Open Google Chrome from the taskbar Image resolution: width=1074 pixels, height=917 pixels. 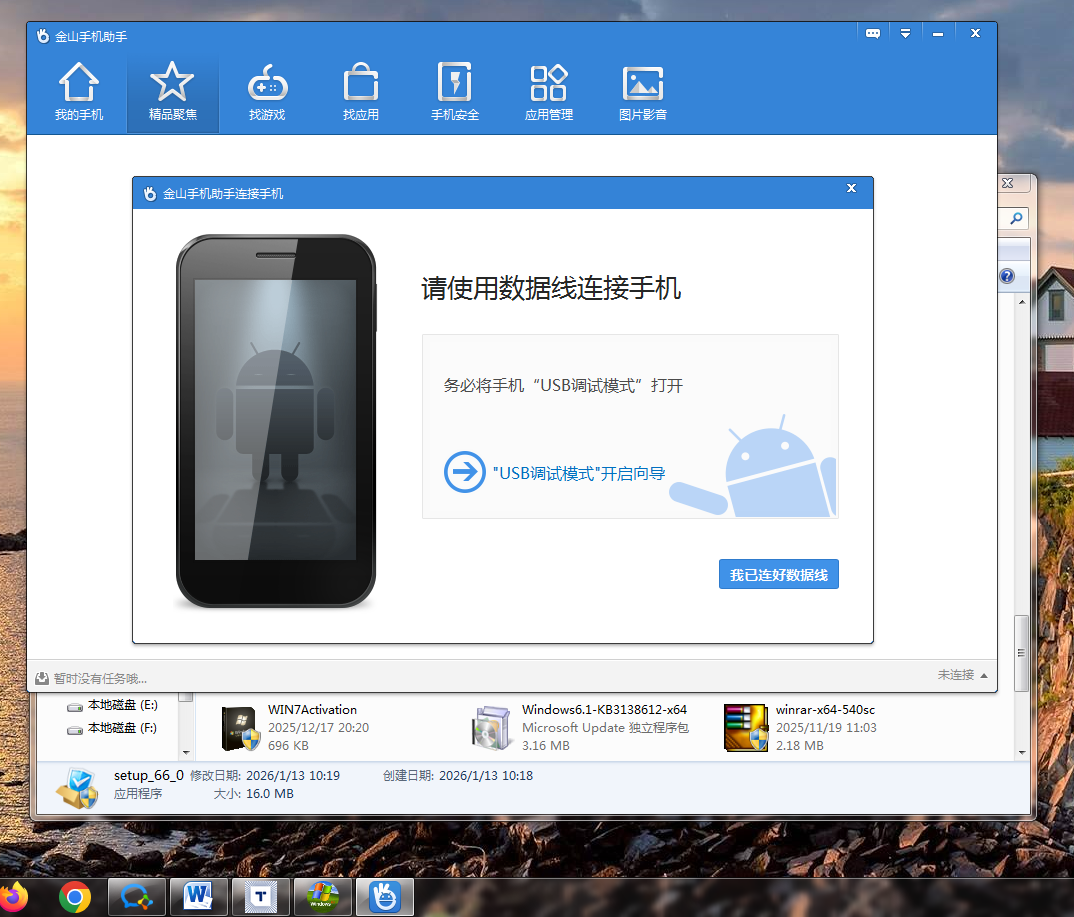[x=75, y=898]
